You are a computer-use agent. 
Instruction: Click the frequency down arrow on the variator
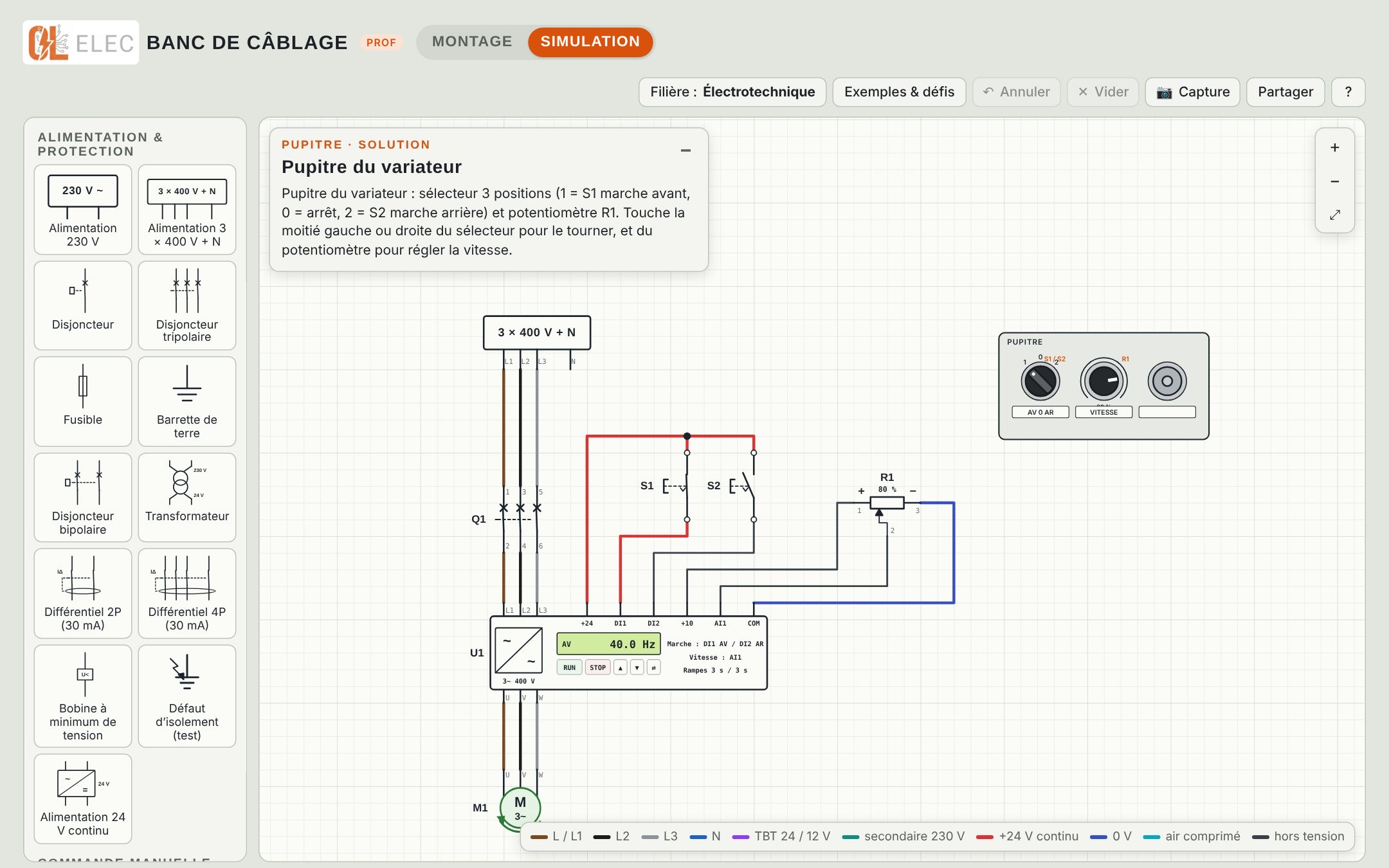point(637,667)
